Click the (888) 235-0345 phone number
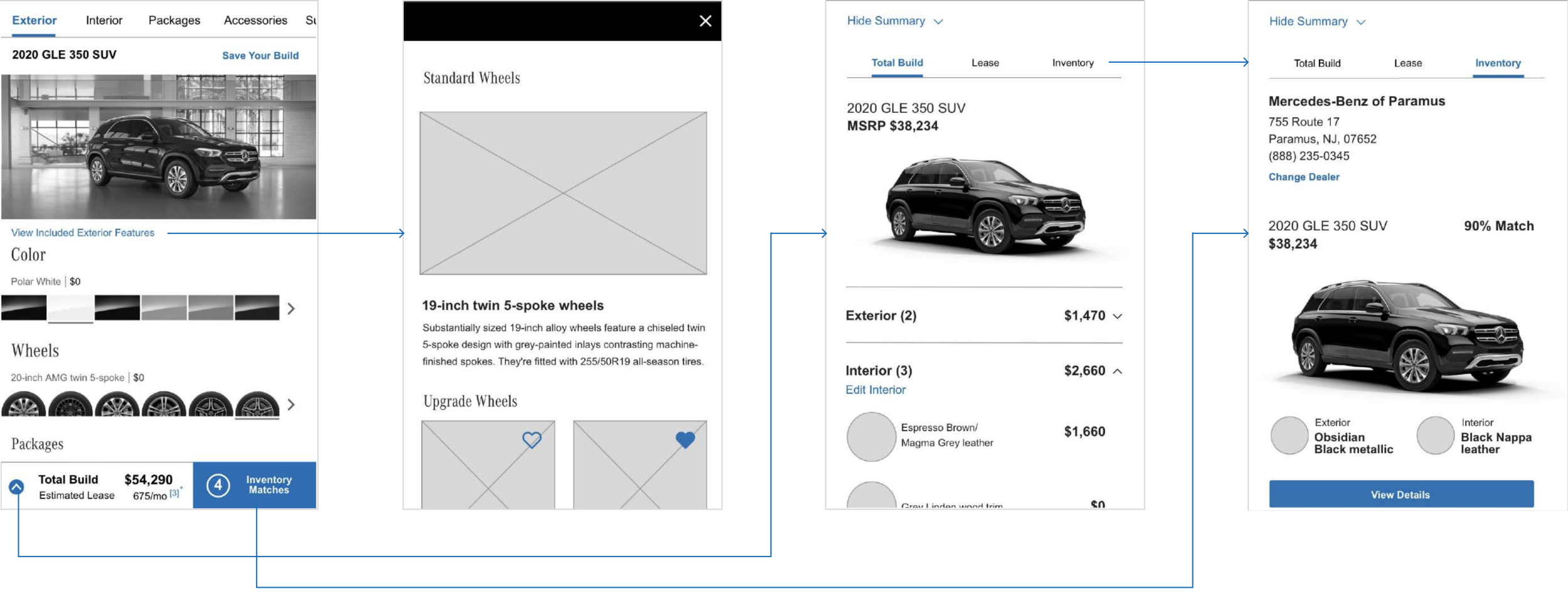Image resolution: width=1568 pixels, height=596 pixels. tap(1308, 156)
